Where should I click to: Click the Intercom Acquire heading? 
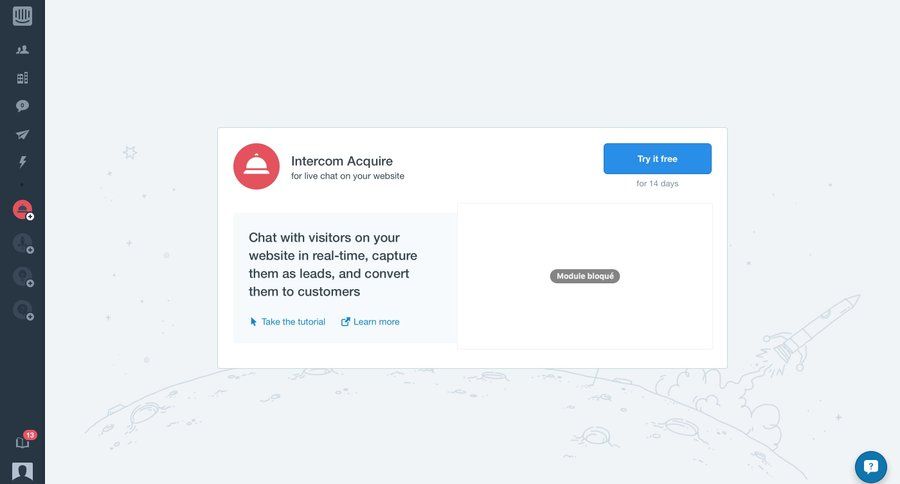(x=342, y=161)
